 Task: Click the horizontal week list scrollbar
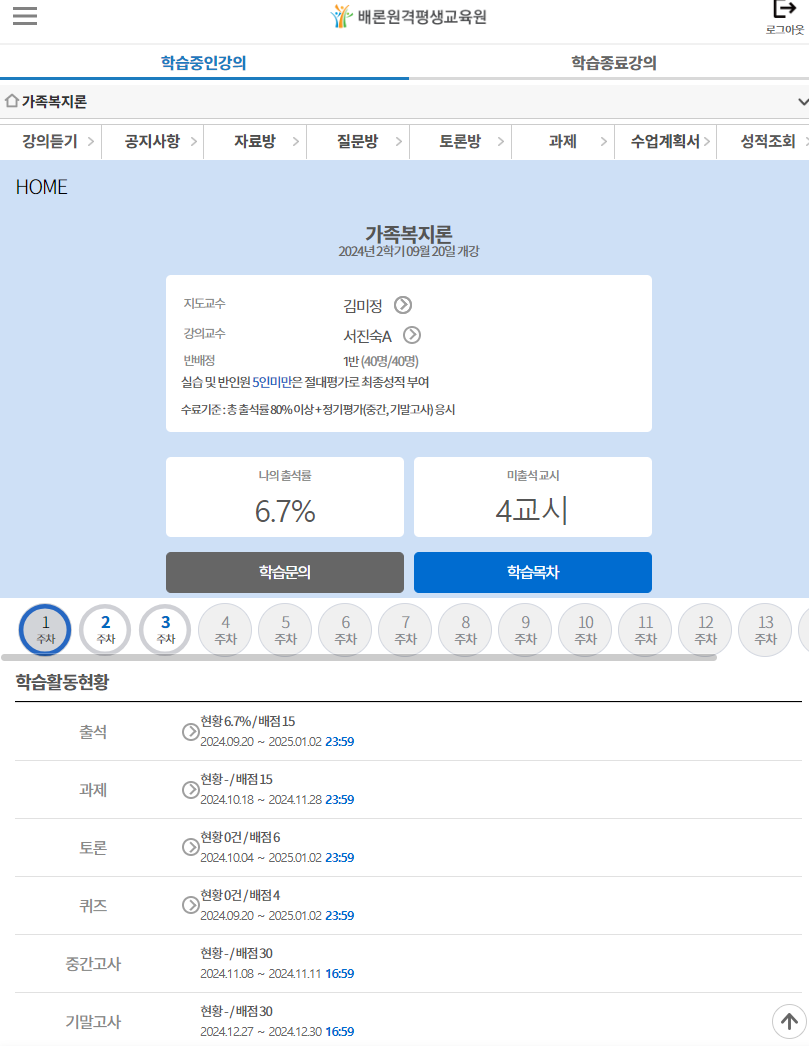[x=358, y=658]
